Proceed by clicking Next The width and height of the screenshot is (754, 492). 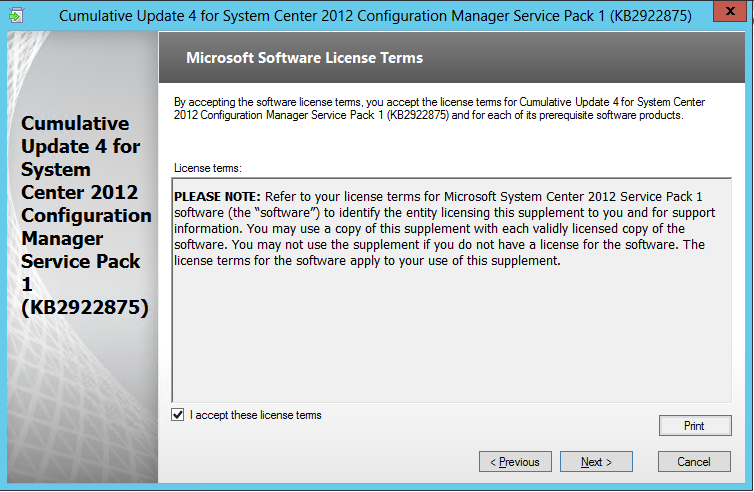(596, 462)
